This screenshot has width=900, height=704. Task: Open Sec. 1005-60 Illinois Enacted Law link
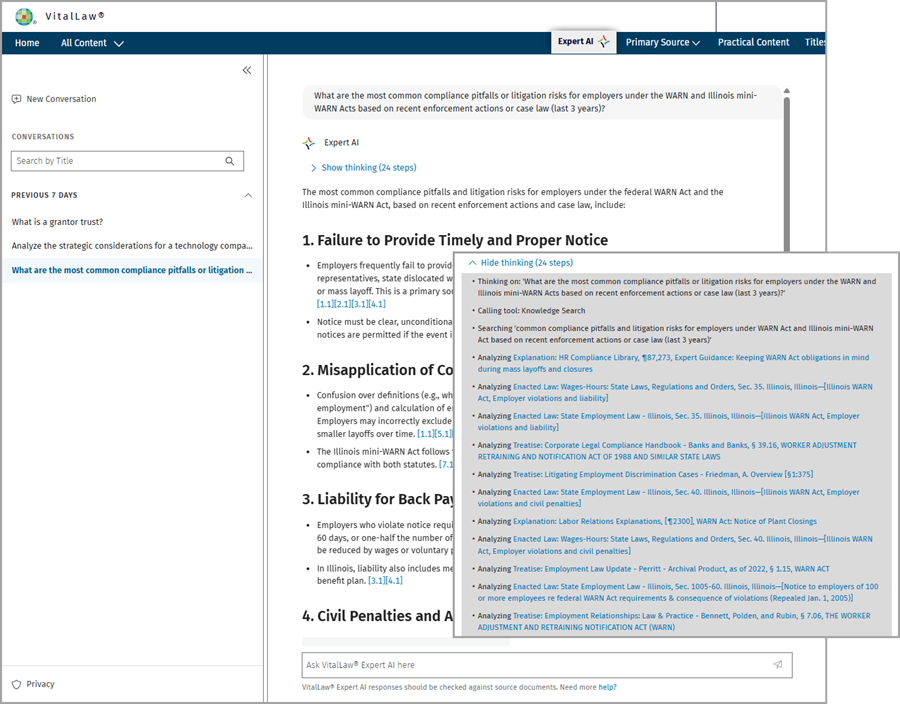pos(678,592)
